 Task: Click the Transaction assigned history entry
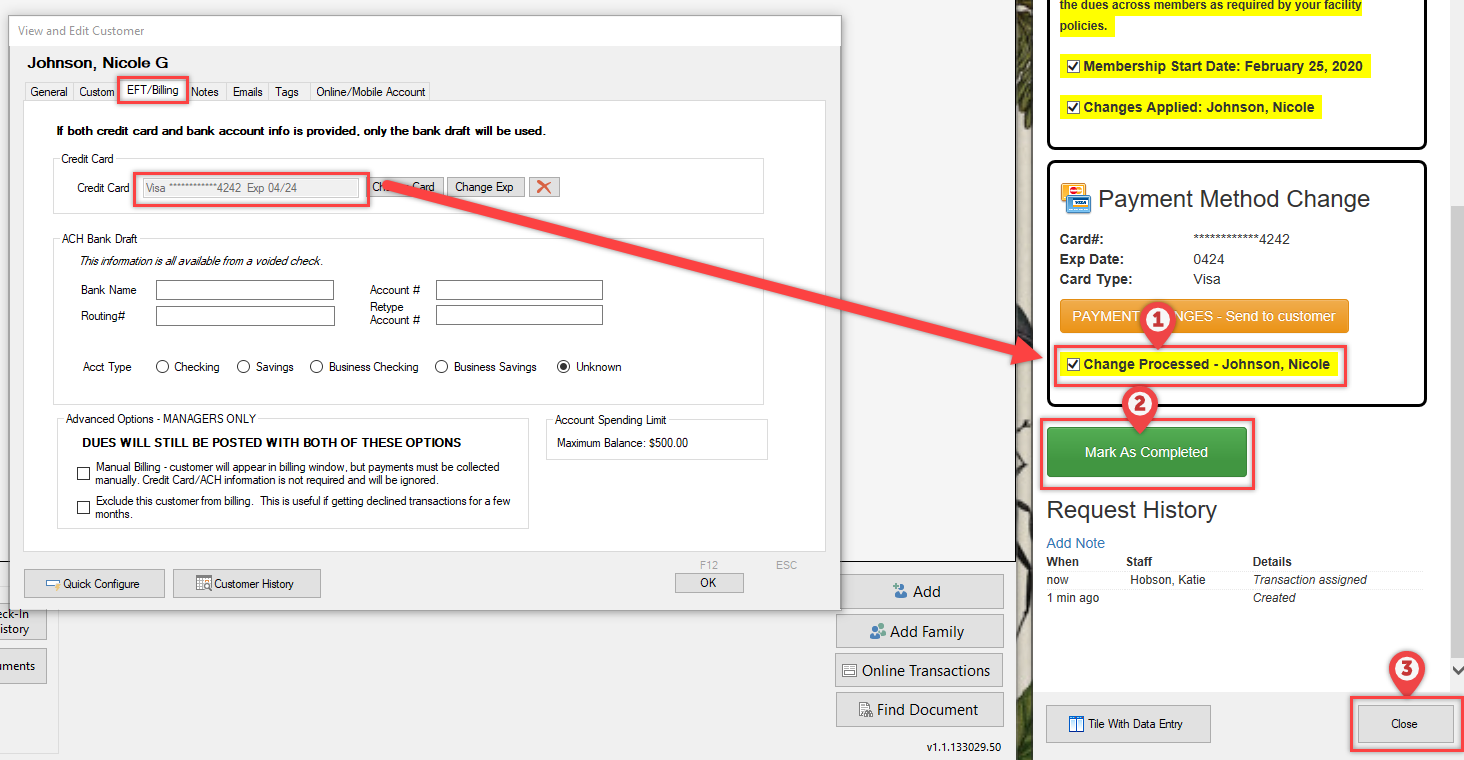tap(1309, 580)
